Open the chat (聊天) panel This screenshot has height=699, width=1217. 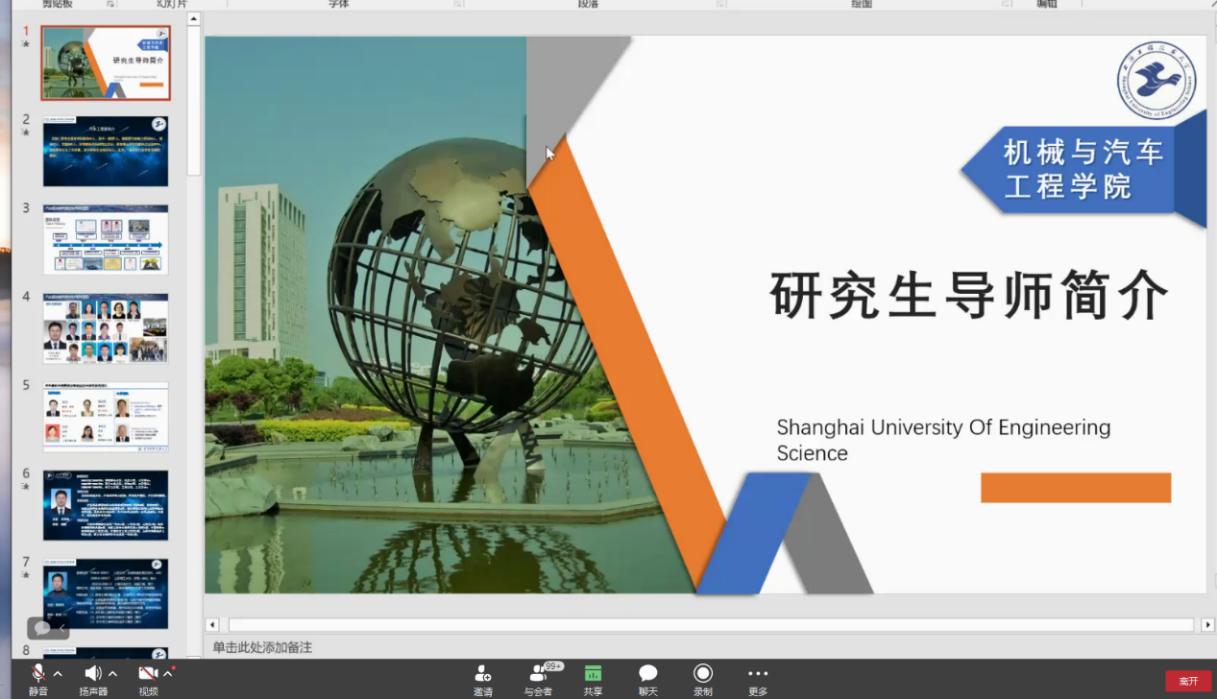tap(648, 673)
